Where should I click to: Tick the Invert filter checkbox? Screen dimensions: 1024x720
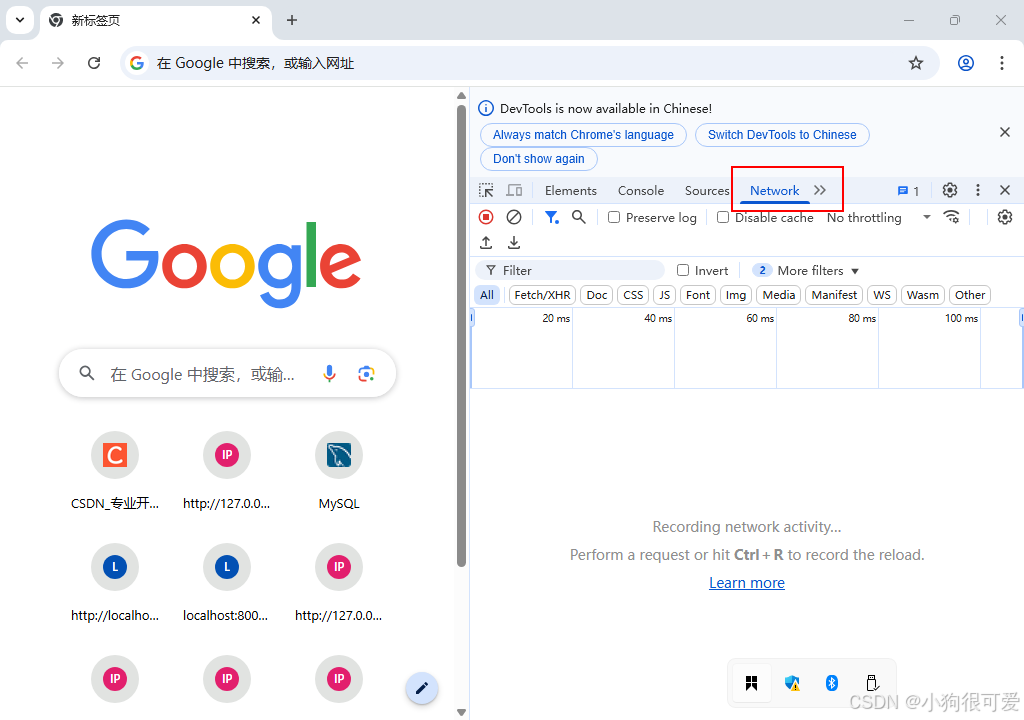point(683,270)
